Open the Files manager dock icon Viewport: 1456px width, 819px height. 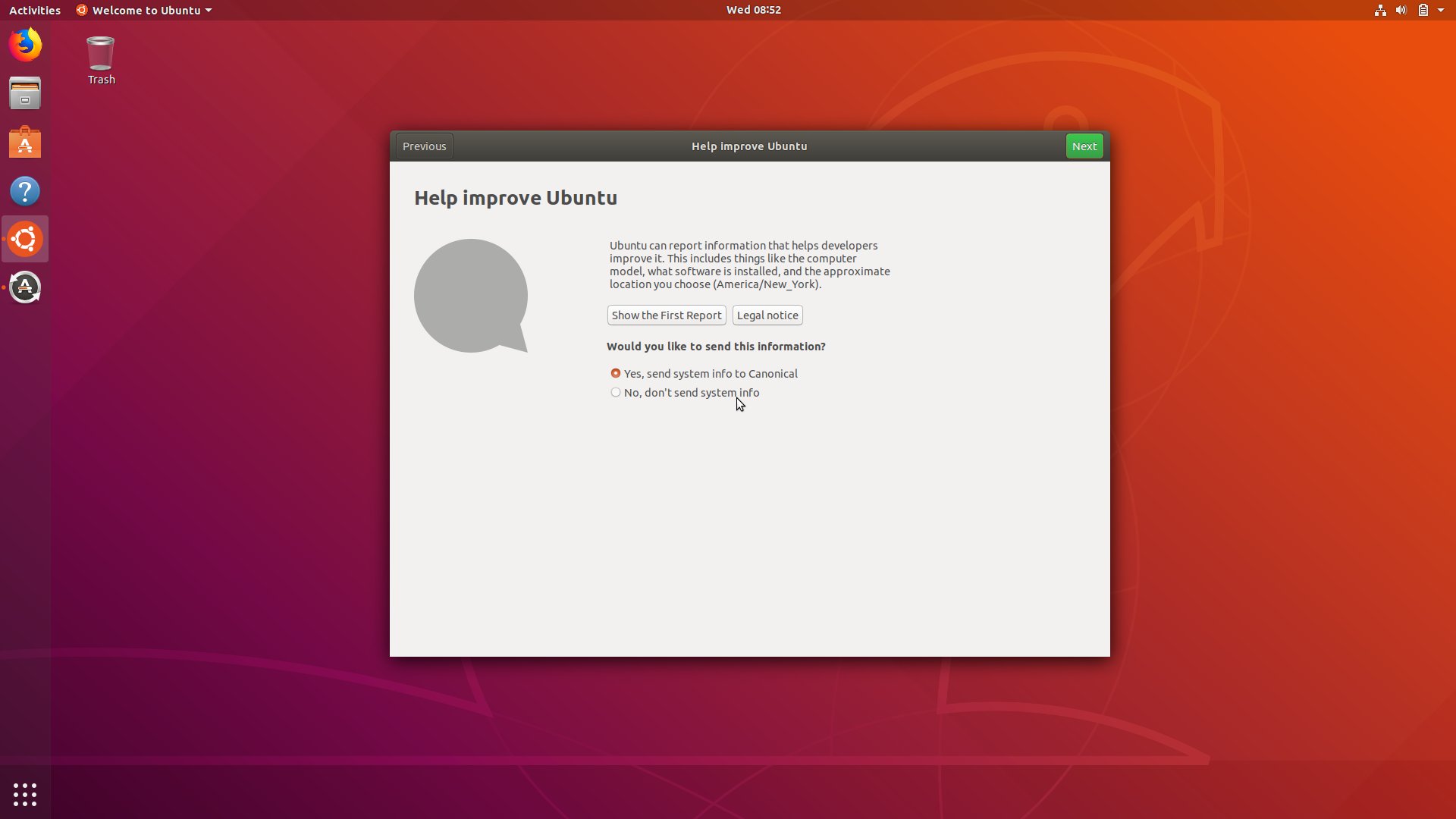(25, 93)
